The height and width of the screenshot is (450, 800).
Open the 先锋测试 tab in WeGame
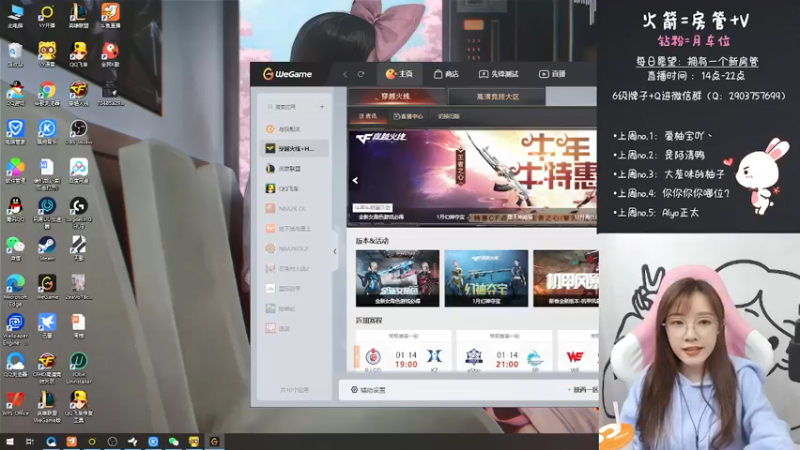[x=498, y=74]
